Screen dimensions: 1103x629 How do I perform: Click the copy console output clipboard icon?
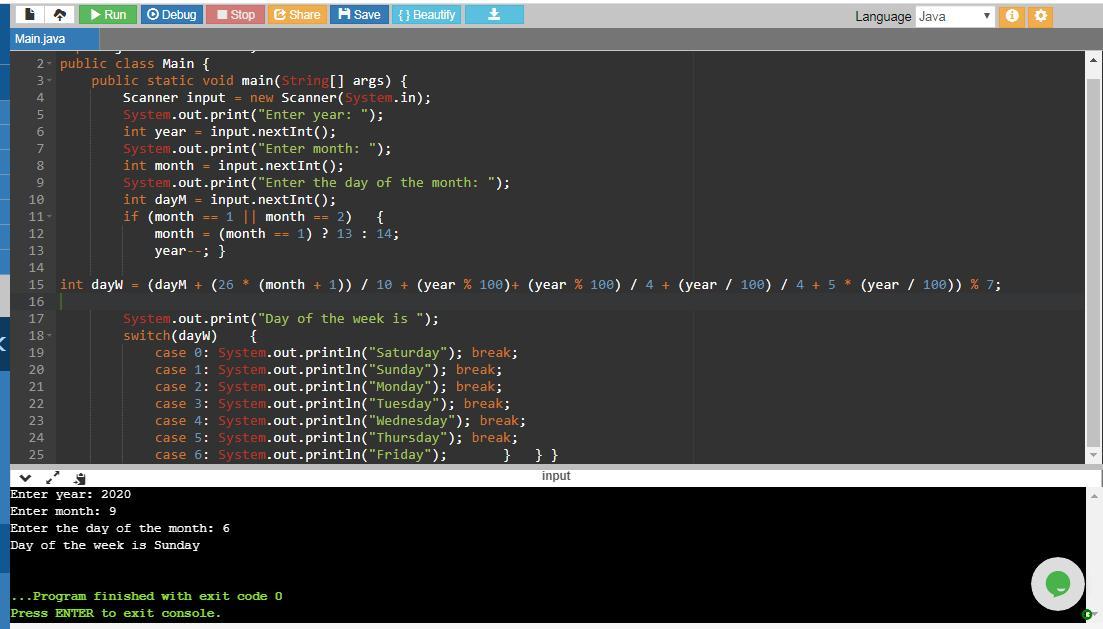pos(80,478)
